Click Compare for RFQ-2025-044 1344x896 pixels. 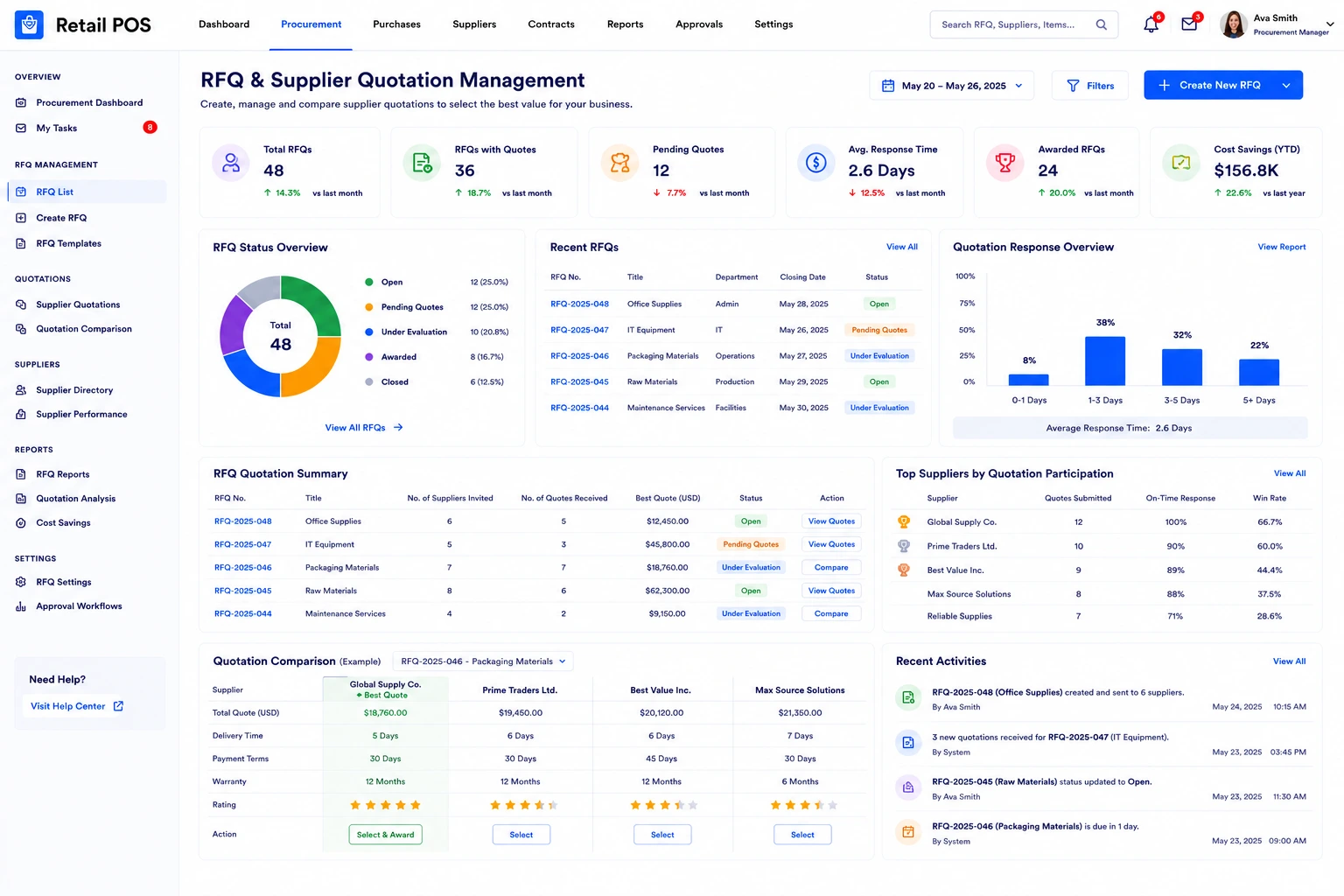click(831, 614)
